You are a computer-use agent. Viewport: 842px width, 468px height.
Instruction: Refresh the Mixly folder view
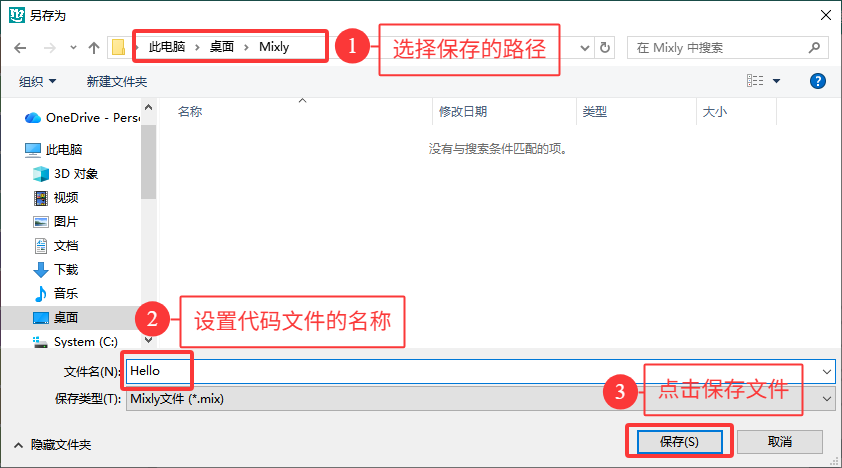click(x=605, y=48)
